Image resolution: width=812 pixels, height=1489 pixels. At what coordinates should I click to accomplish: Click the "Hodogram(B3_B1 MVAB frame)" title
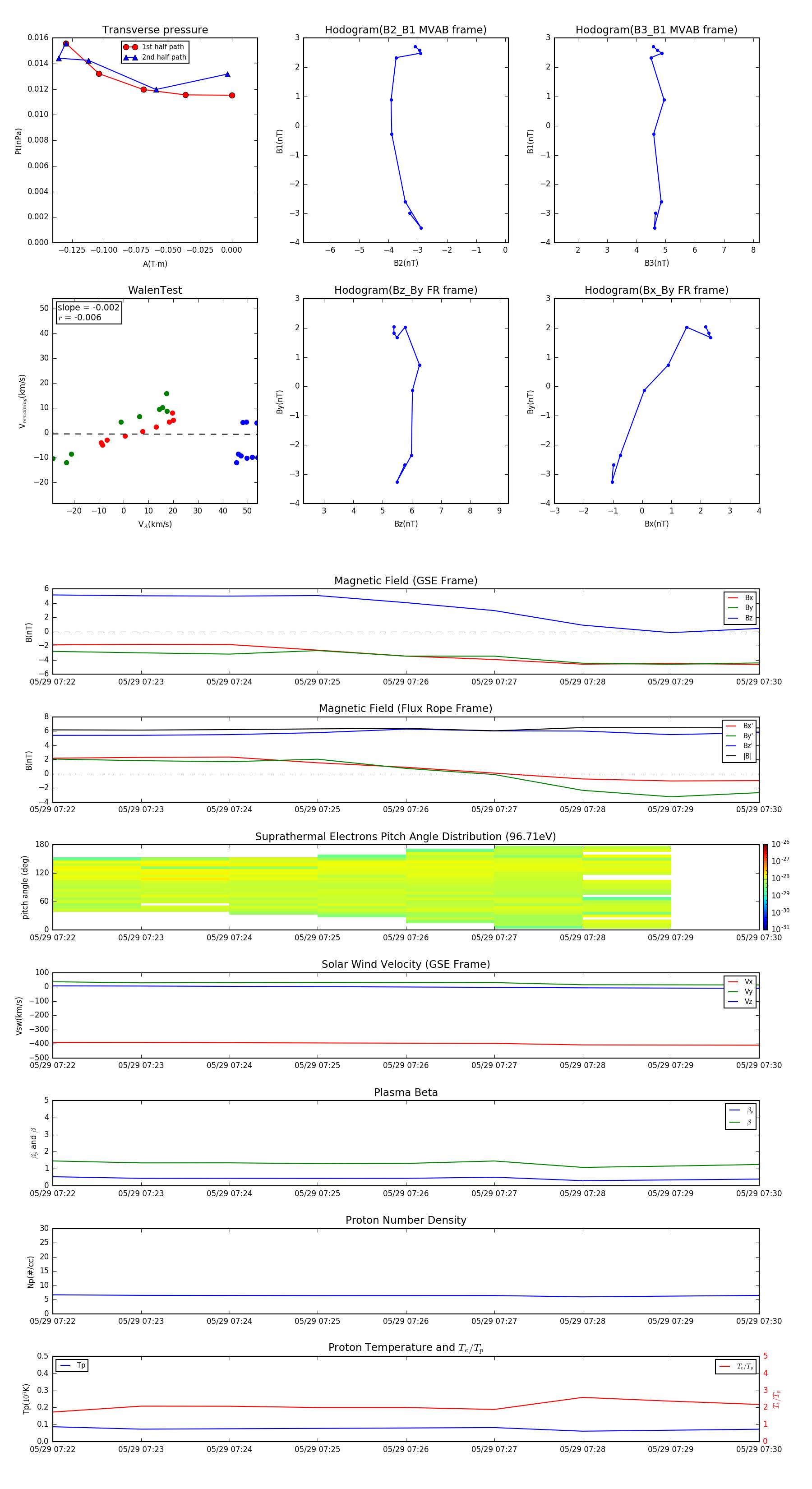[656, 29]
